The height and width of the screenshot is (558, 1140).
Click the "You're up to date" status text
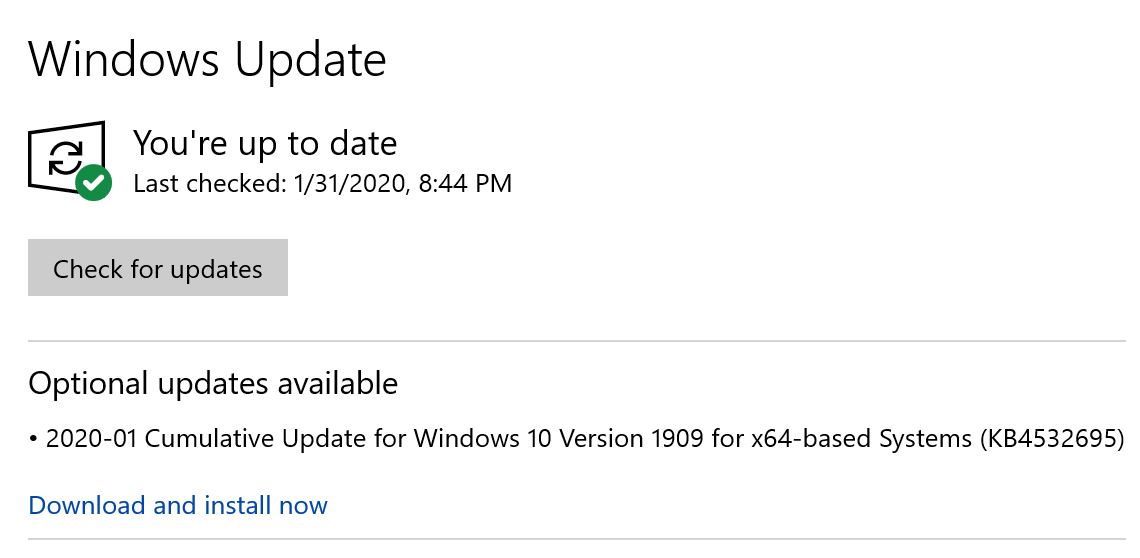pos(265,143)
